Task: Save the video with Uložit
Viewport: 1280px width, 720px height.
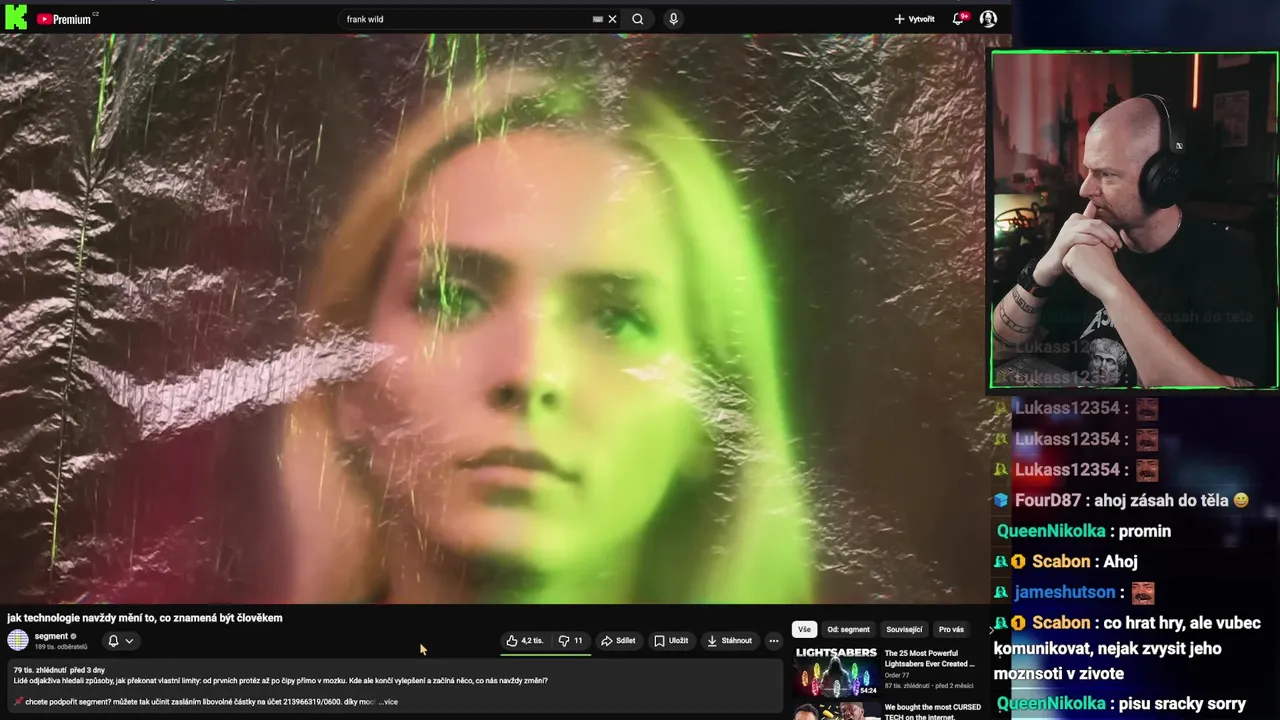Action: click(671, 641)
